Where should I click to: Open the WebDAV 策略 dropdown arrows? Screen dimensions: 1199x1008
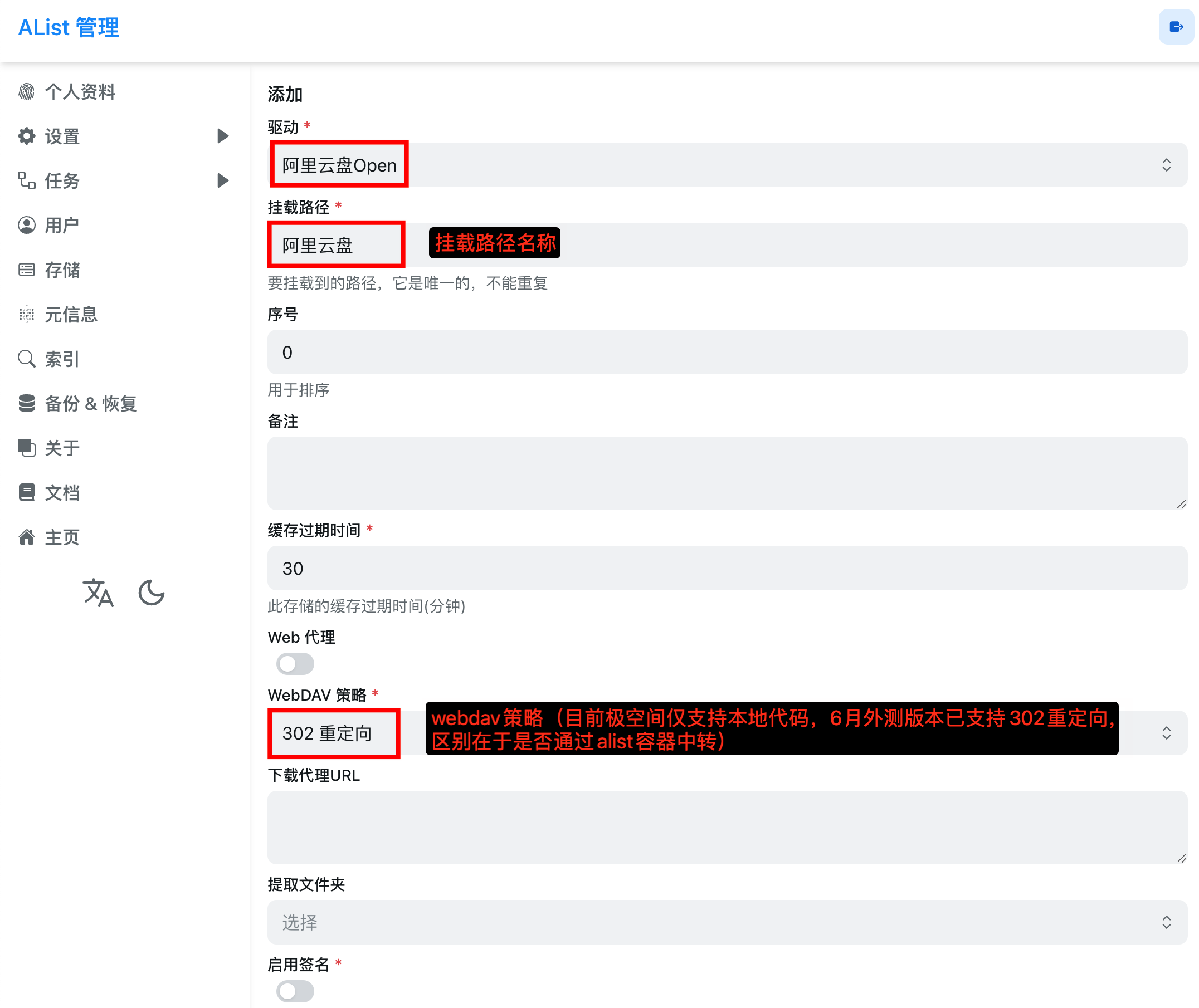(x=1167, y=733)
